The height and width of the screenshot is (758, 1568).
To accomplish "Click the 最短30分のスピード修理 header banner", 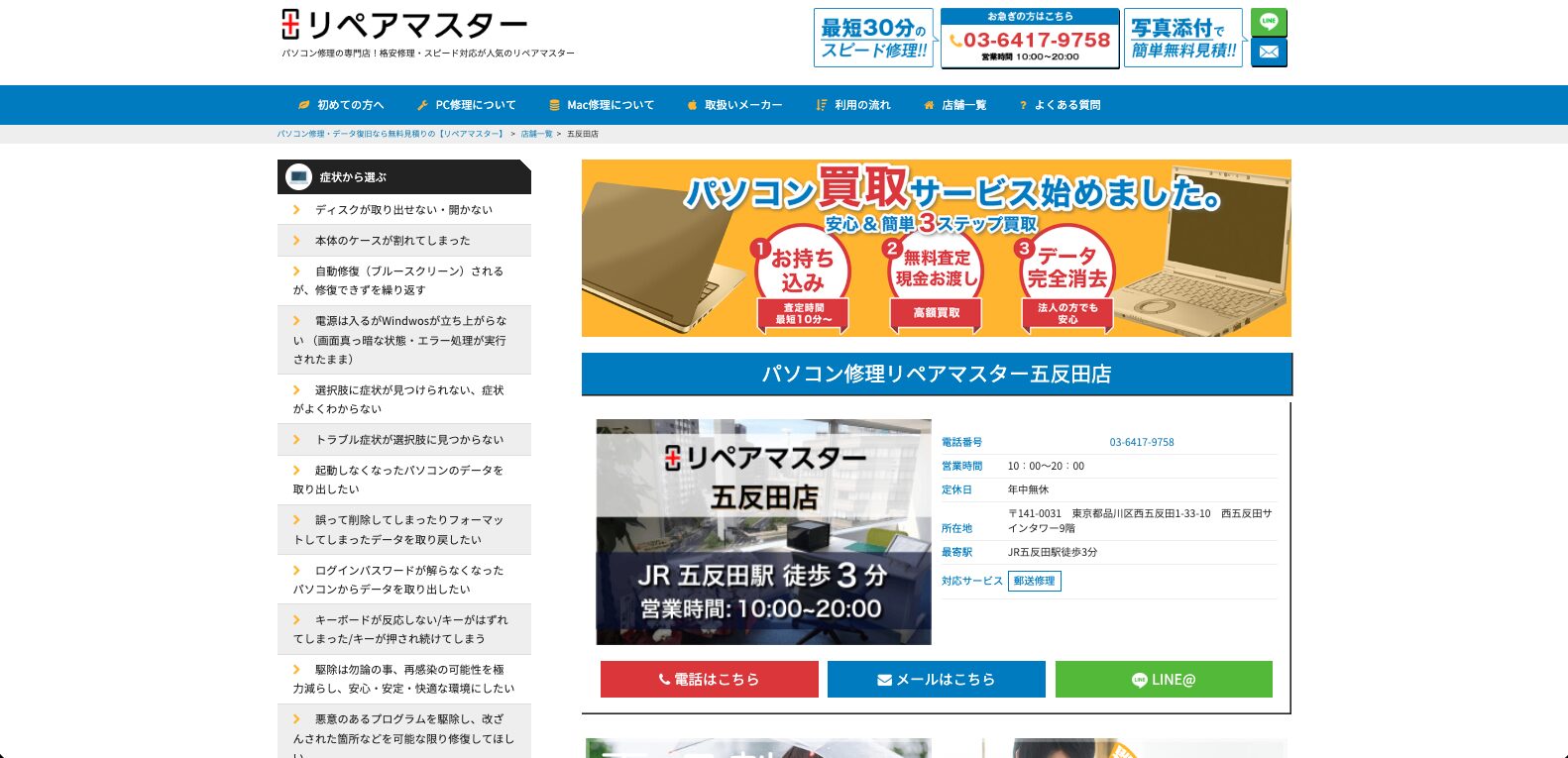I will point(874,38).
